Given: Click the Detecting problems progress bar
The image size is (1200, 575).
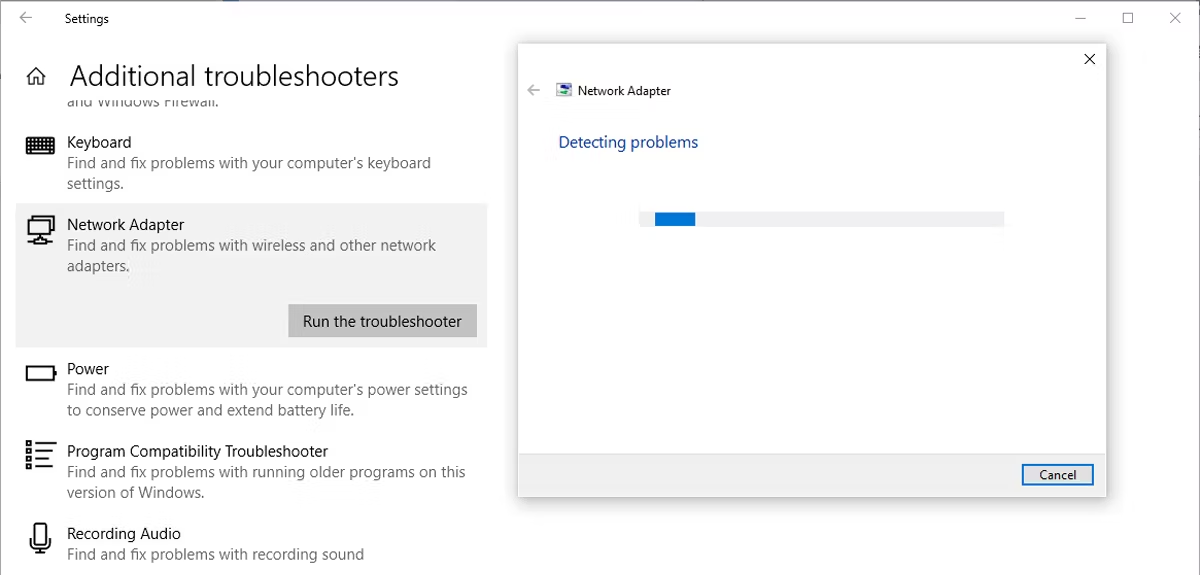Looking at the screenshot, I should pos(820,219).
